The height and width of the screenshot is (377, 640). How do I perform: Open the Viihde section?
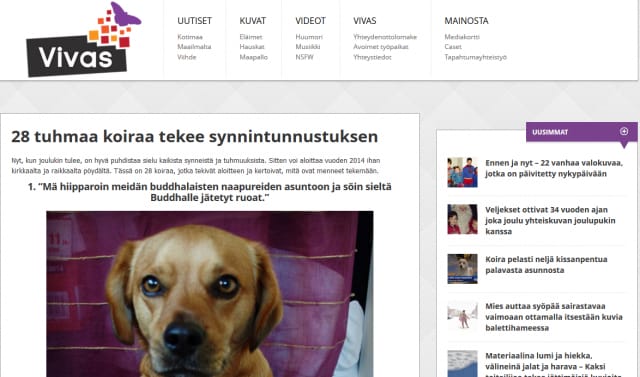(x=187, y=57)
